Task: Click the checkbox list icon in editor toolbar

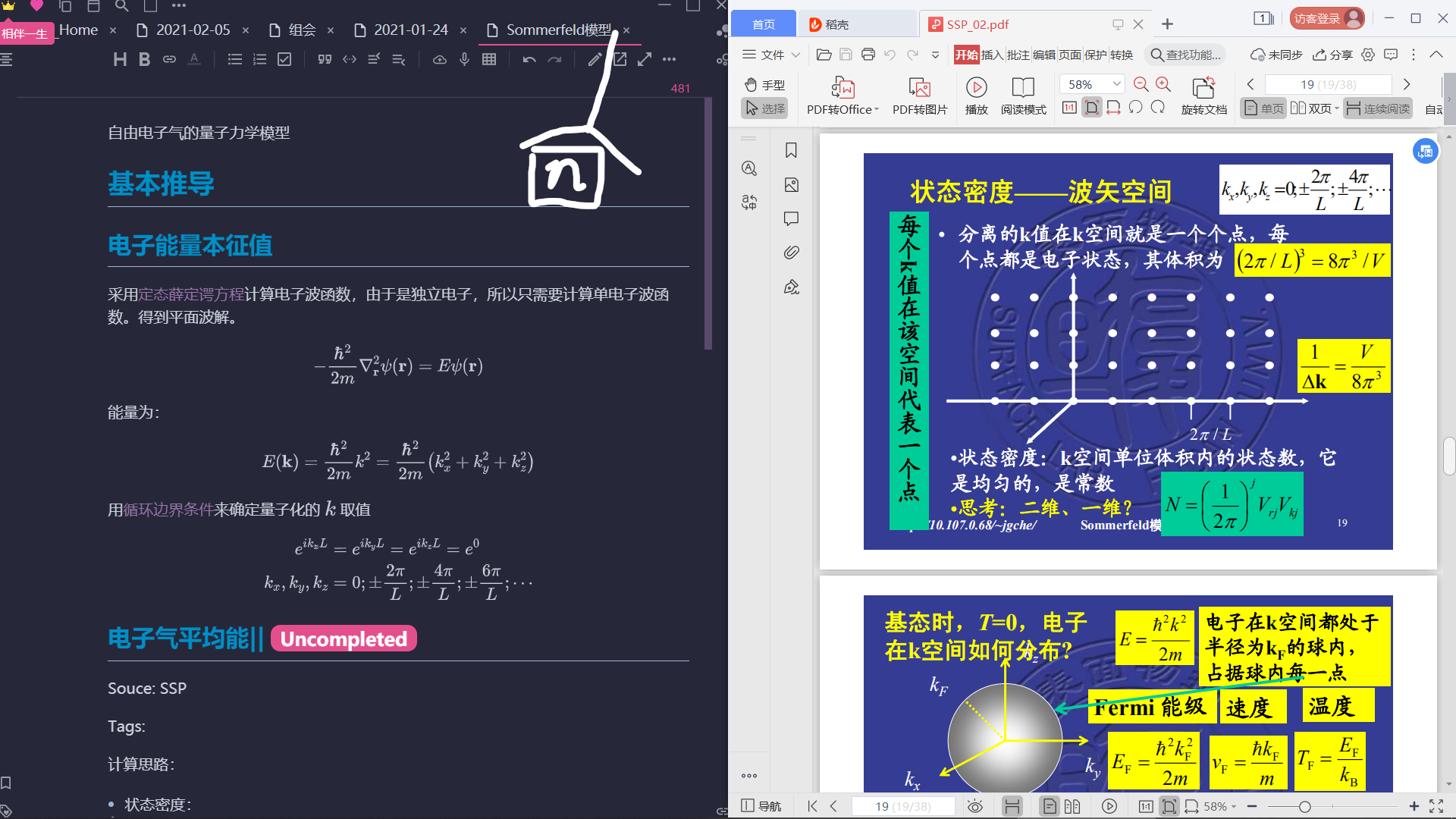Action: [x=284, y=59]
